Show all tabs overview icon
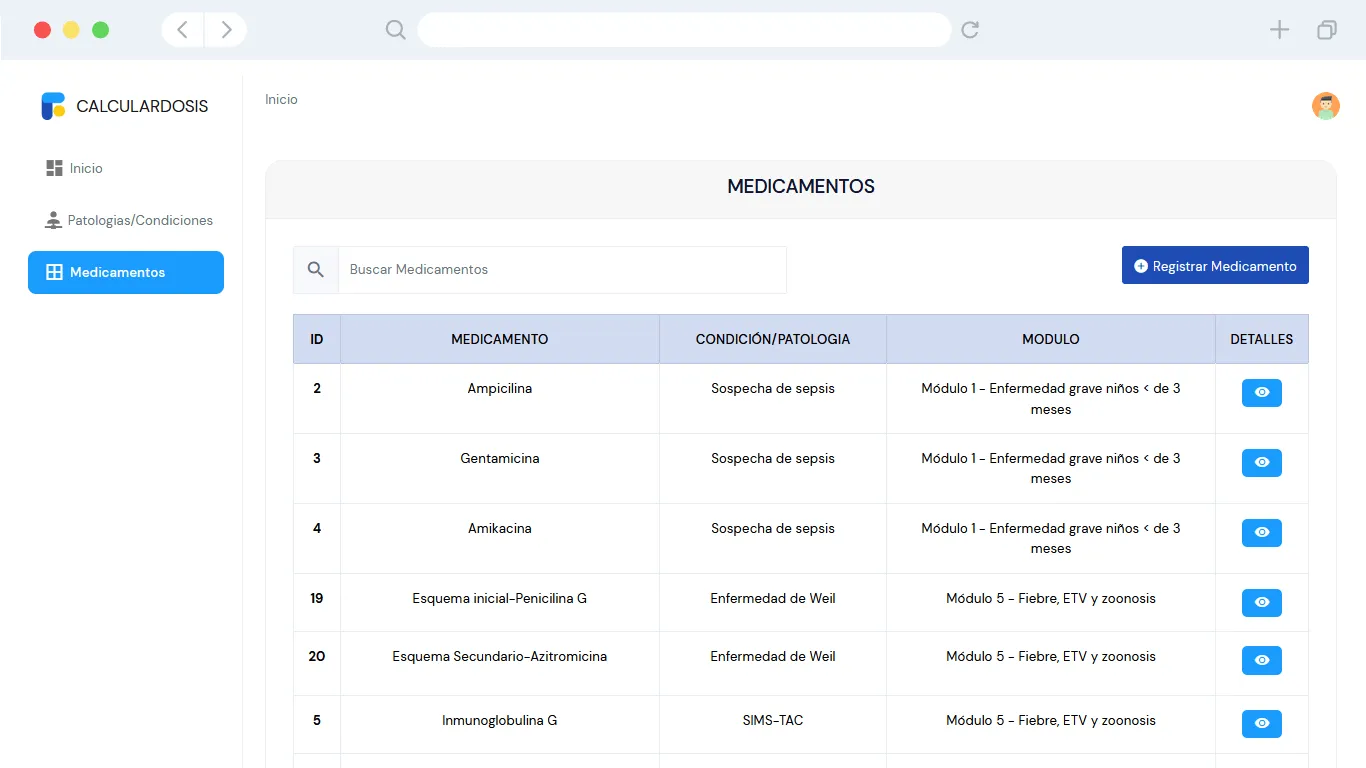The image size is (1366, 768). [1326, 30]
